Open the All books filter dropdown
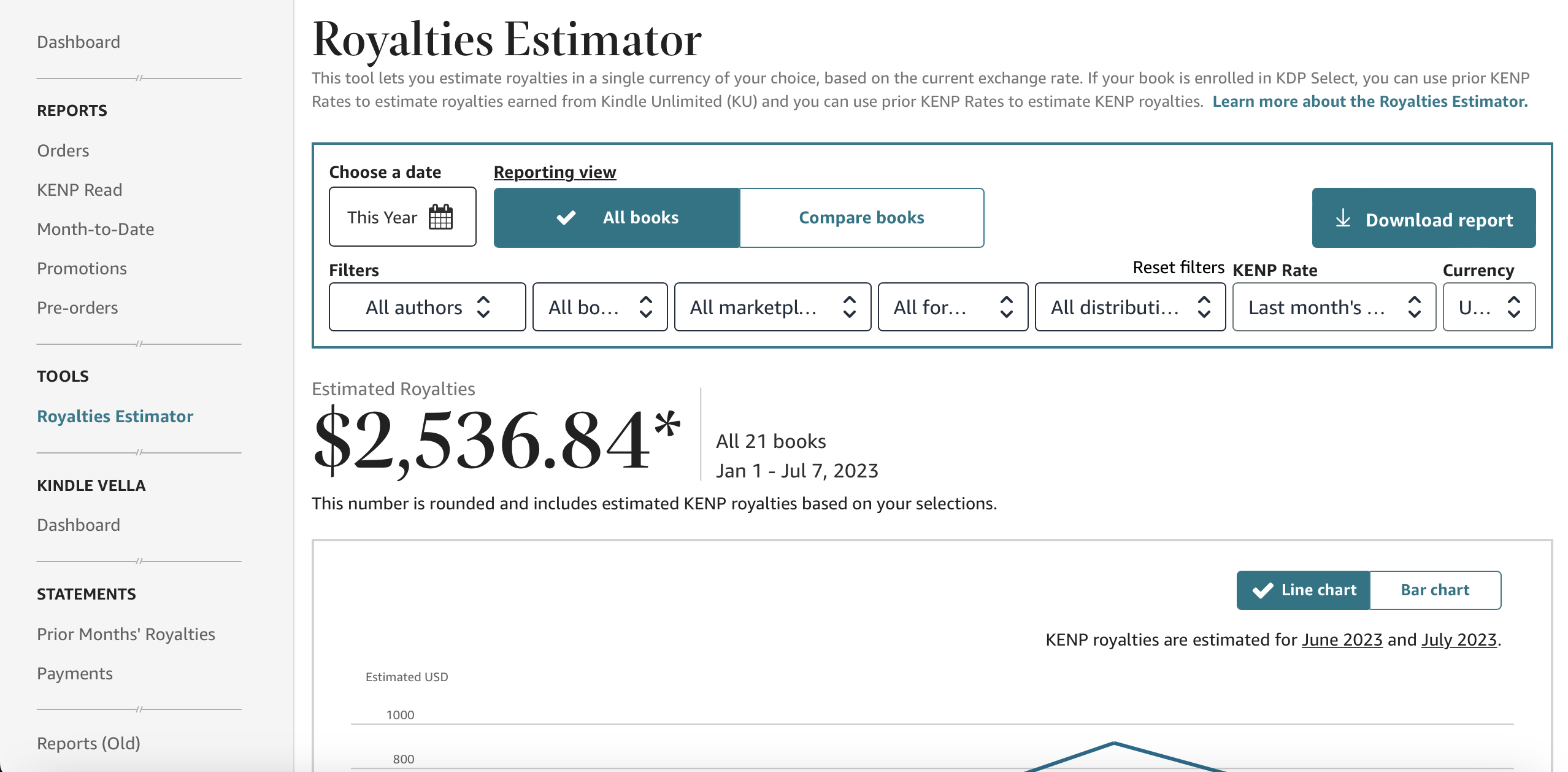Viewport: 1568px width, 772px height. 600,307
